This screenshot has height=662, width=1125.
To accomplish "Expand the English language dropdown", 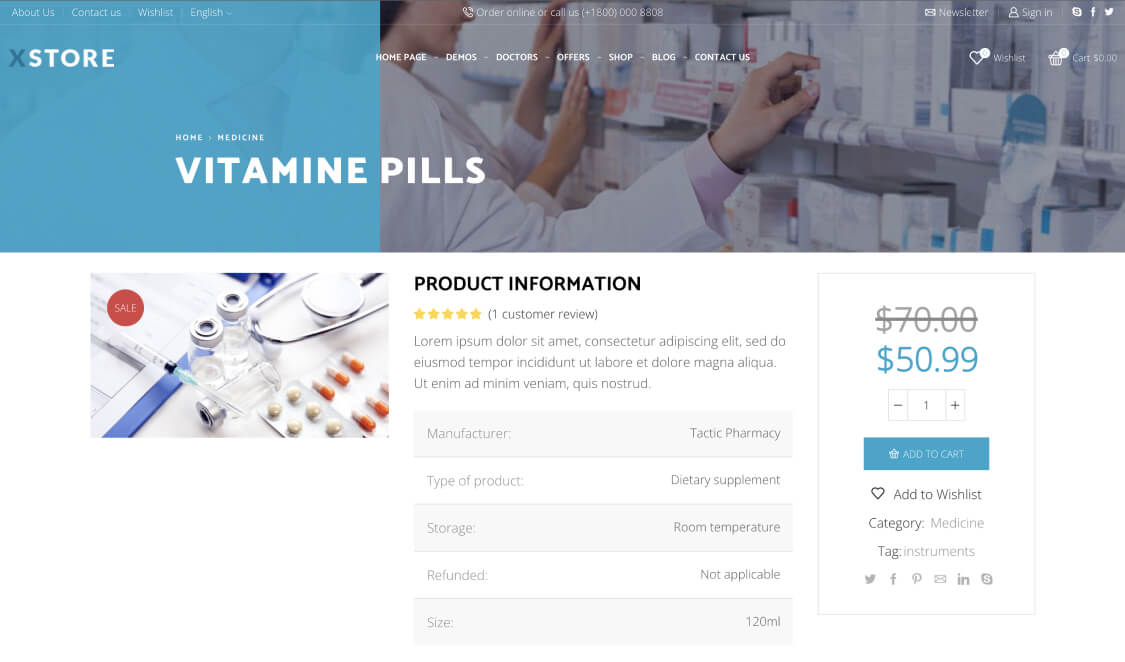I will coord(210,12).
